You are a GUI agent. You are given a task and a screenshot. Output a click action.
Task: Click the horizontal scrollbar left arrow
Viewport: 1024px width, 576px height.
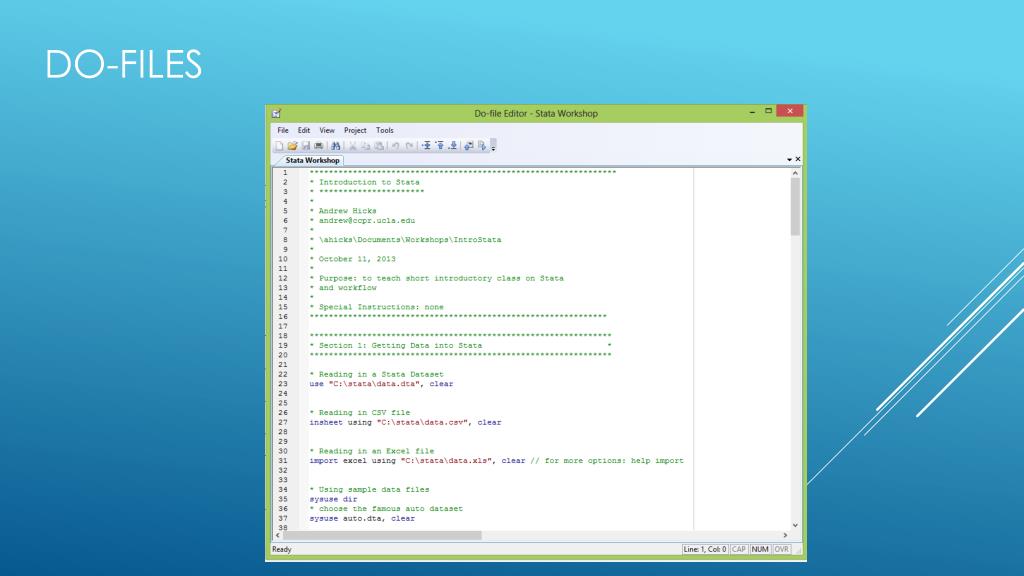click(x=278, y=536)
